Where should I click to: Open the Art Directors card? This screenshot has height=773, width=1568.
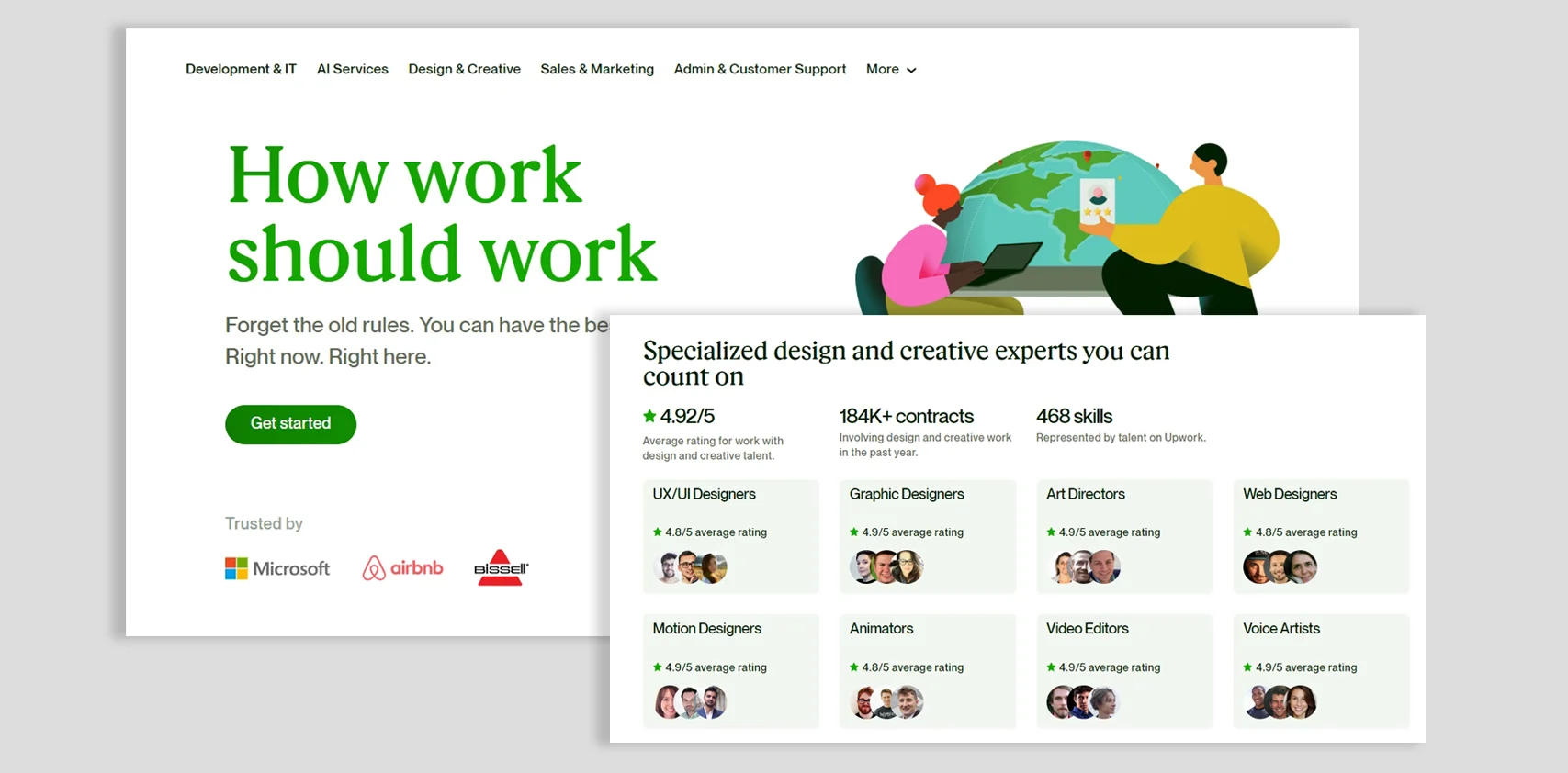click(x=1086, y=495)
